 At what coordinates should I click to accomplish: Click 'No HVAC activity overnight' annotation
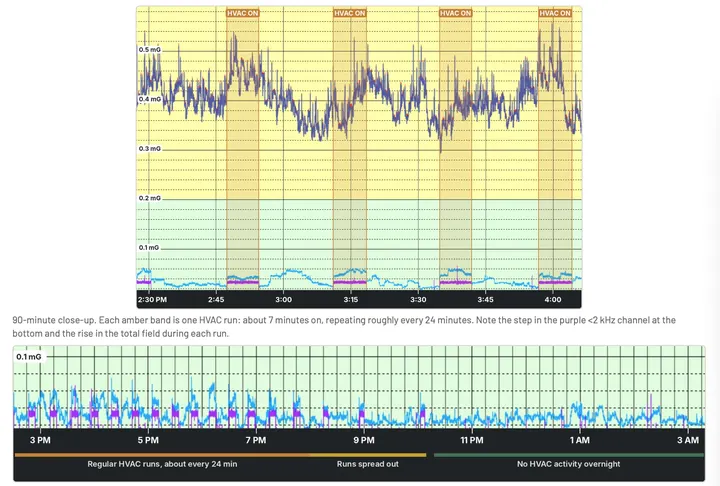pyautogui.click(x=568, y=464)
